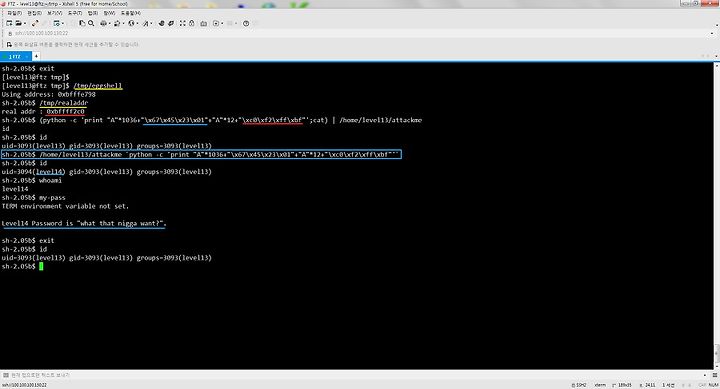The width and height of the screenshot is (720, 389).
Task: Open the fifth menu bar item (Tab)
Action: (93, 13)
